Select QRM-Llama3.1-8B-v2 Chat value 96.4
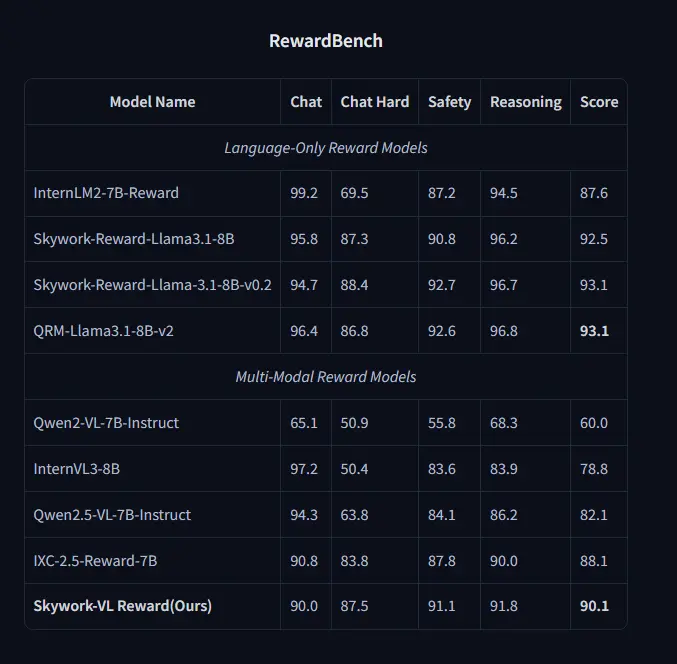Viewport: 677px width, 664px height. (x=304, y=331)
